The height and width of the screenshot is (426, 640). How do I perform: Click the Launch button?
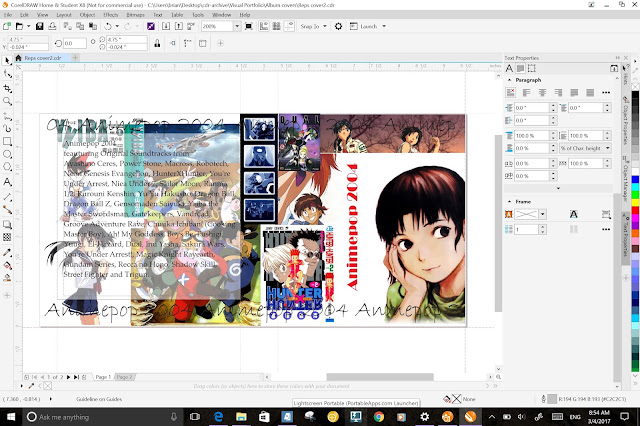tap(368, 27)
